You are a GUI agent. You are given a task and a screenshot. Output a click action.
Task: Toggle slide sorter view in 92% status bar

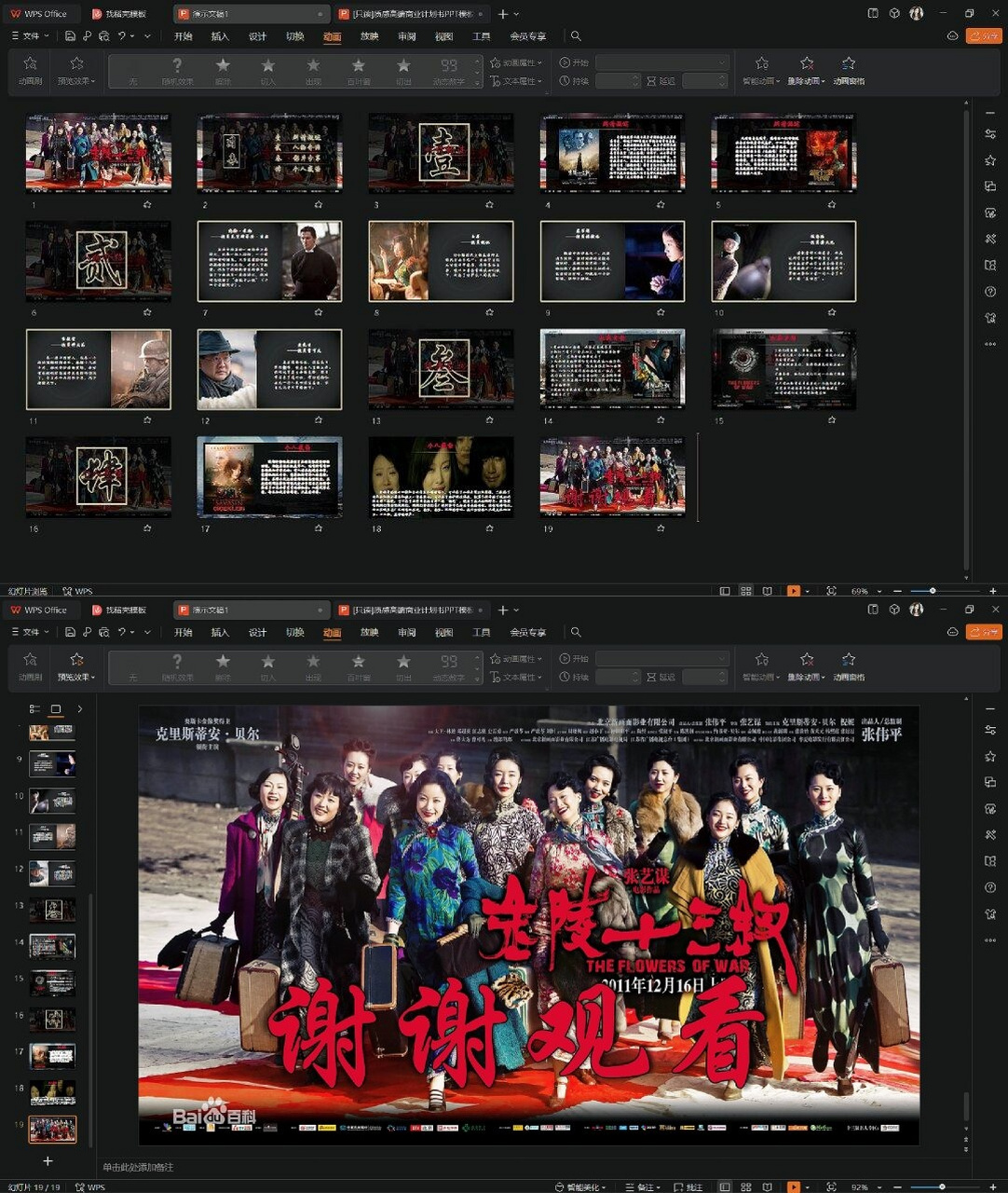point(746,1187)
